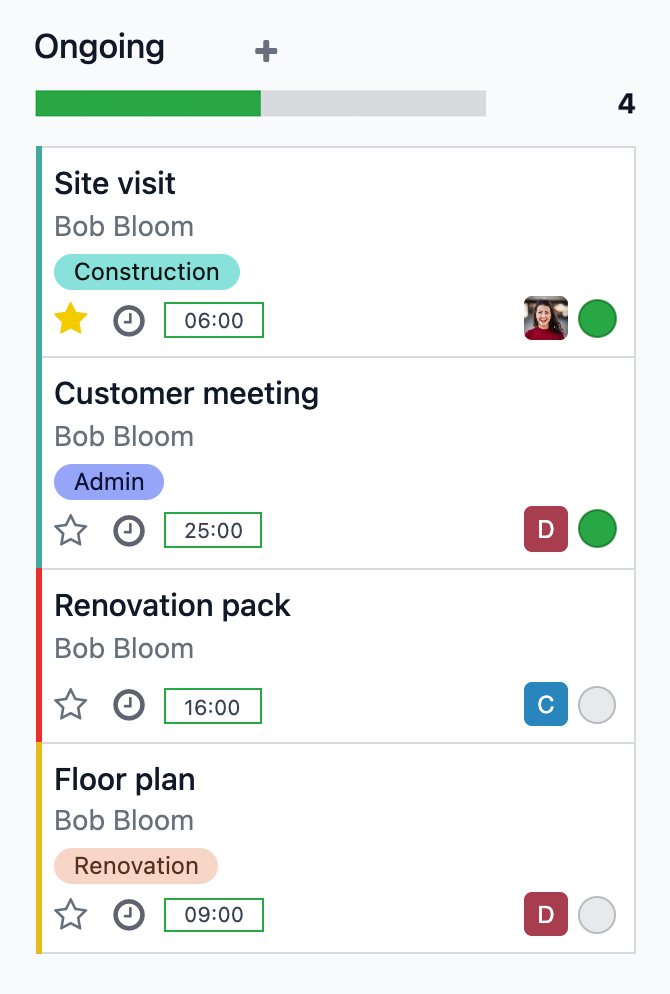Open green status dropdown on Customer meeting

[x=597, y=529]
